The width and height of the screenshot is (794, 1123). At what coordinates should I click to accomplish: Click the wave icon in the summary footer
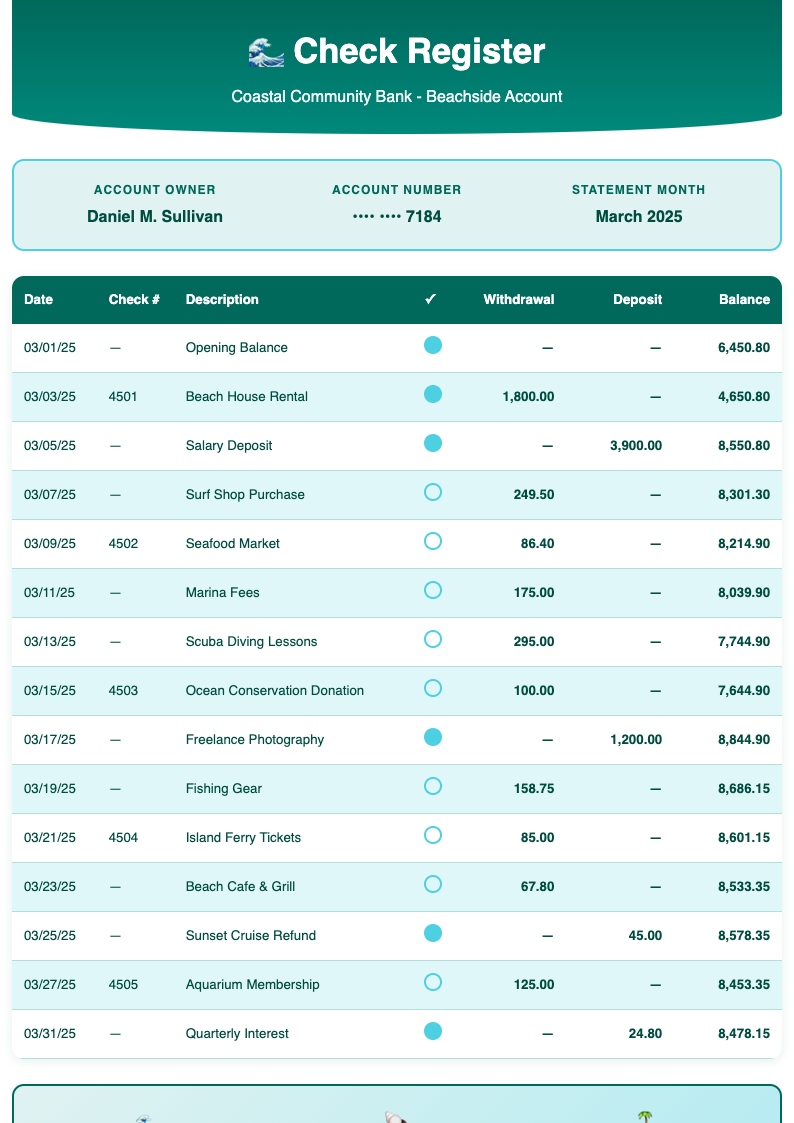click(x=141, y=1120)
